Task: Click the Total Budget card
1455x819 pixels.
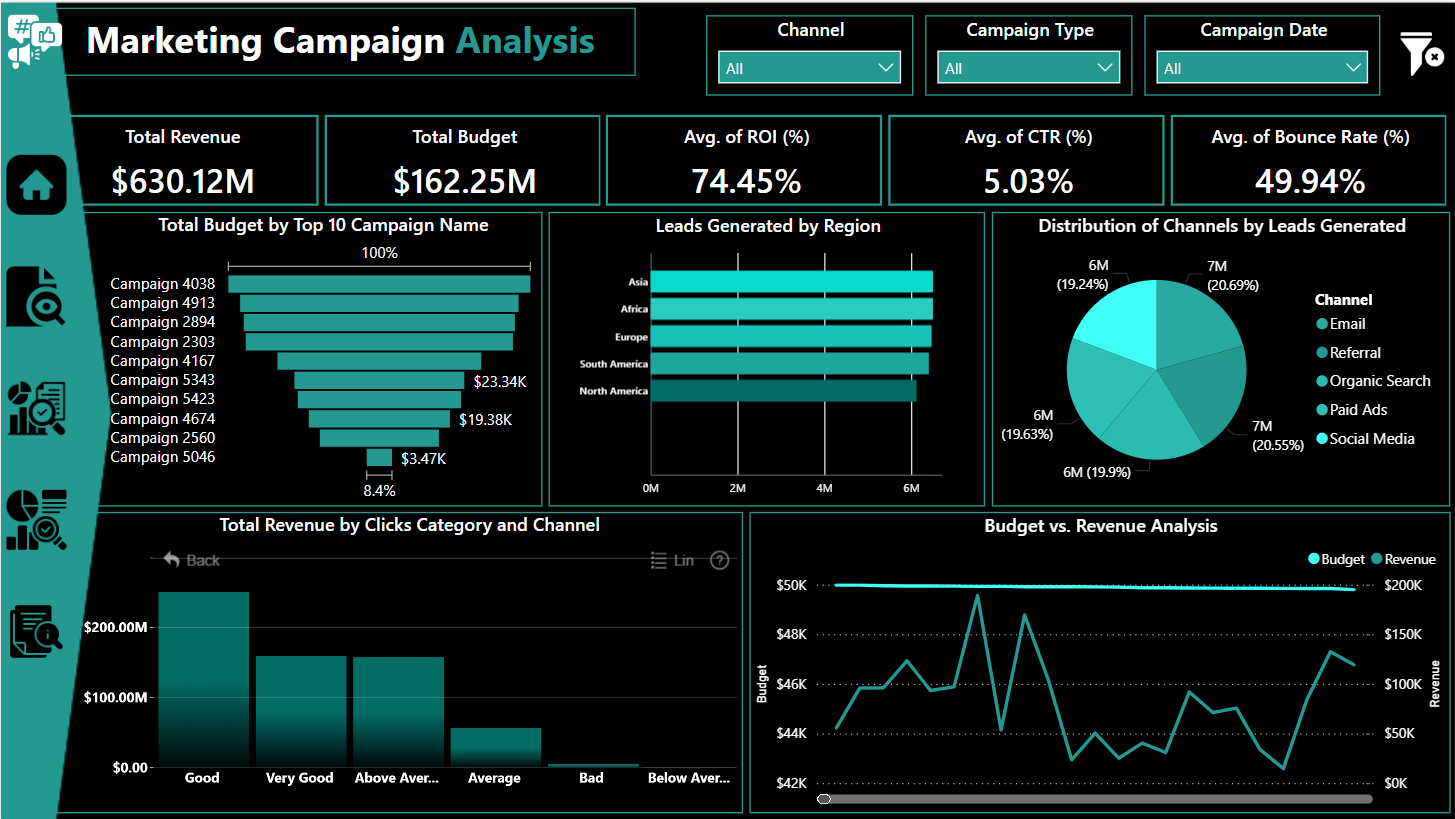Action: pos(463,160)
